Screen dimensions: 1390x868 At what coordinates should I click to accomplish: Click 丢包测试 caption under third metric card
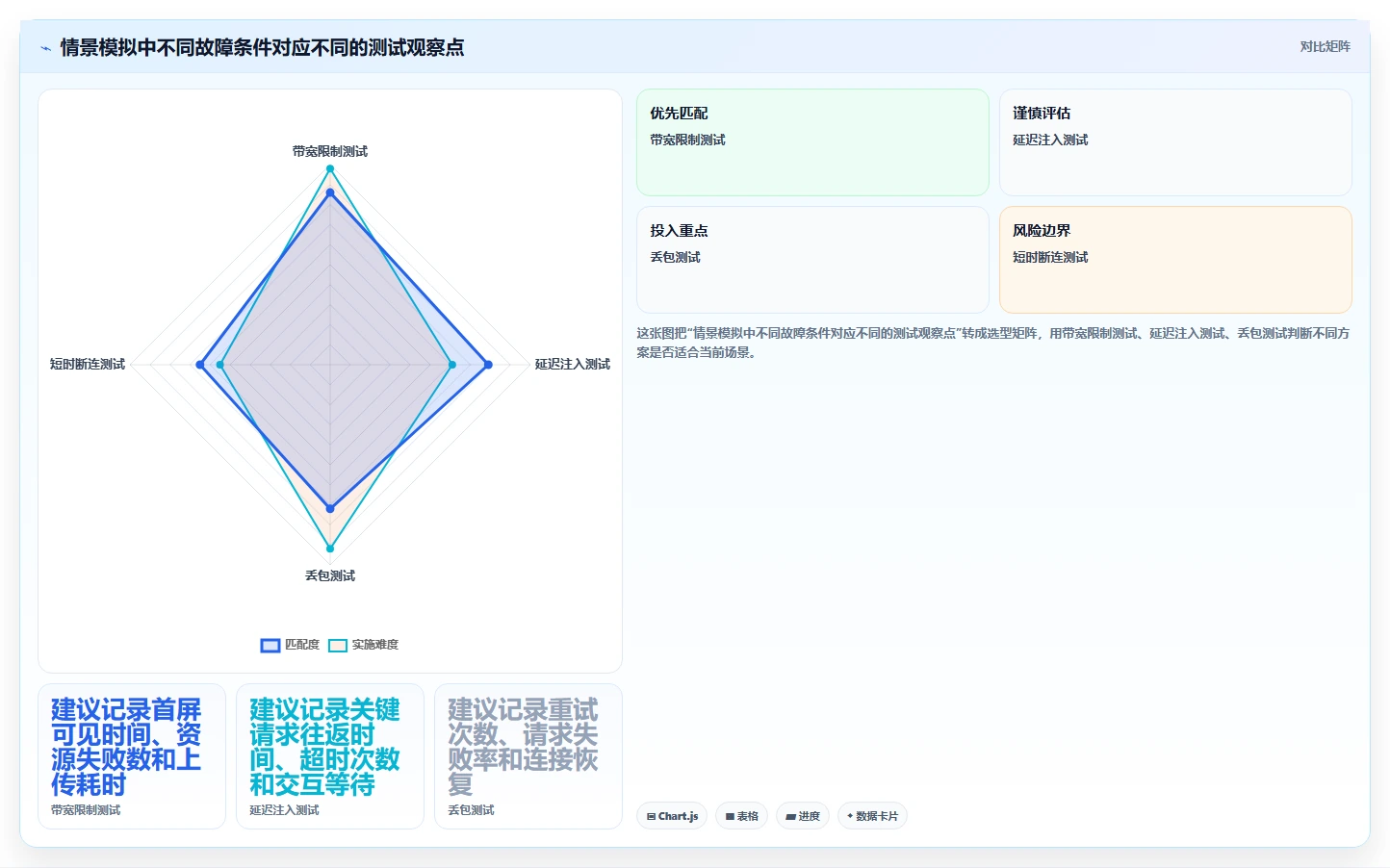(471, 810)
